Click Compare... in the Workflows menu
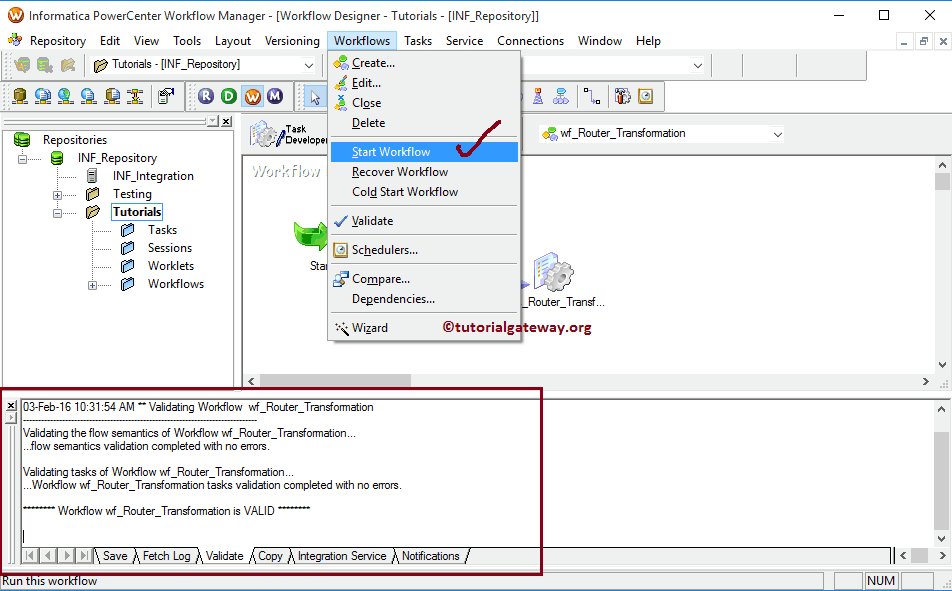 pyautogui.click(x=424, y=279)
